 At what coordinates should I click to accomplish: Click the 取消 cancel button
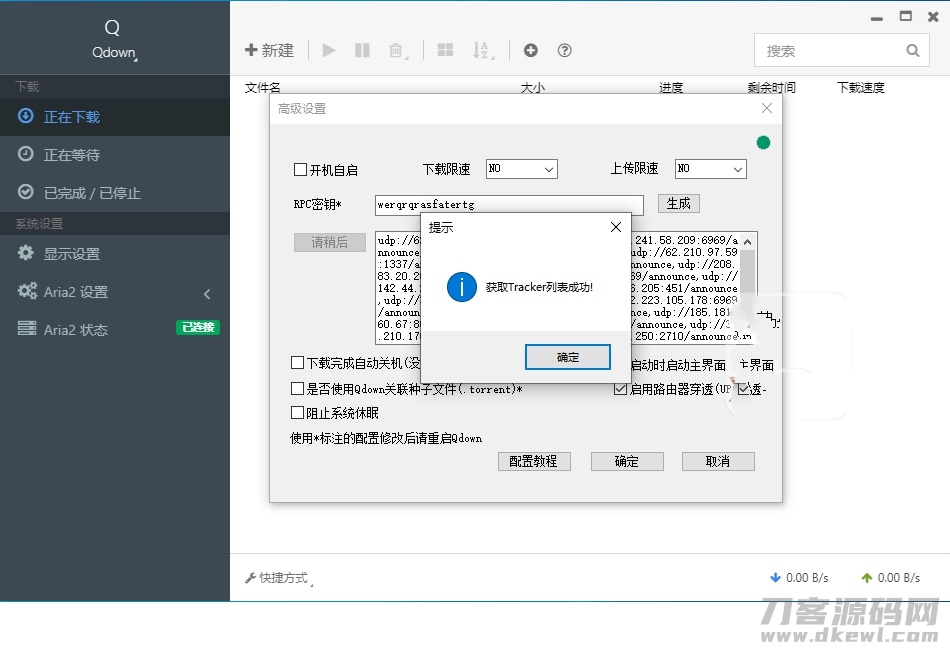pos(718,461)
